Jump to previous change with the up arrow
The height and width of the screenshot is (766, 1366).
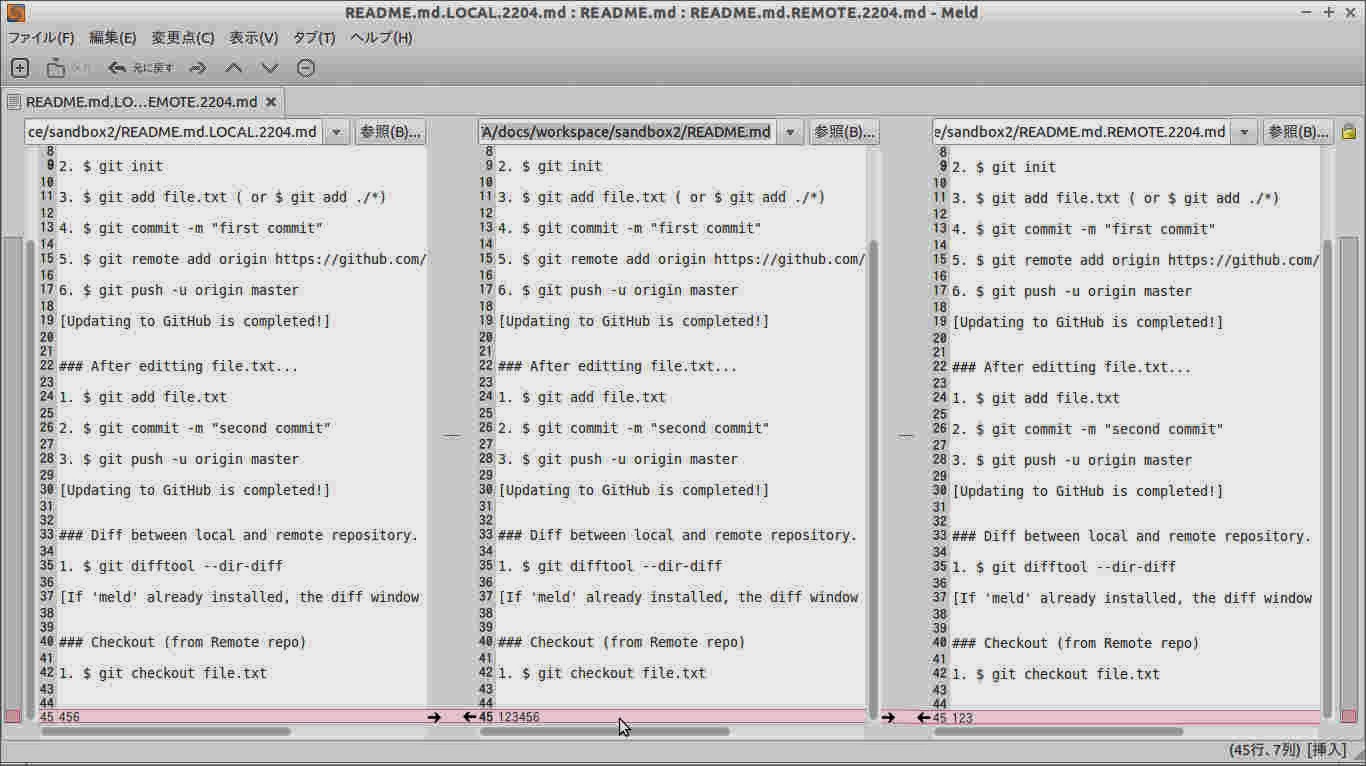tap(233, 67)
